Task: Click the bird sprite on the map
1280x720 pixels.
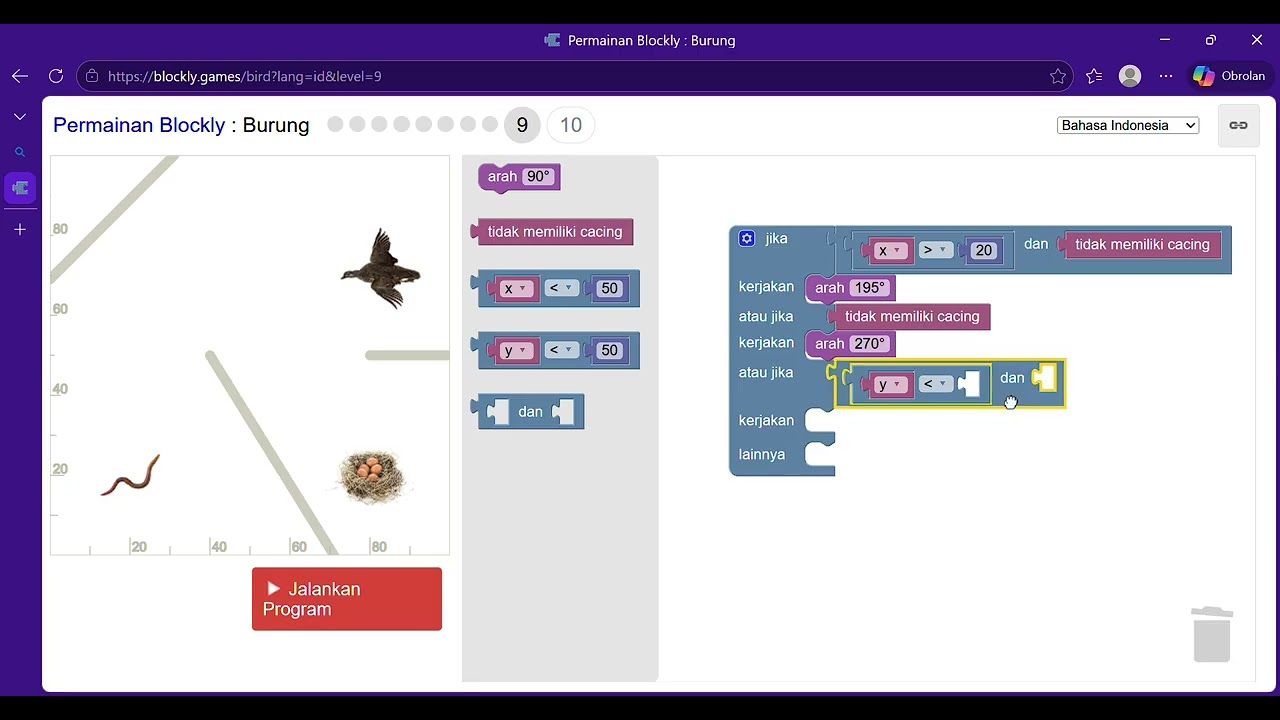Action: click(380, 268)
